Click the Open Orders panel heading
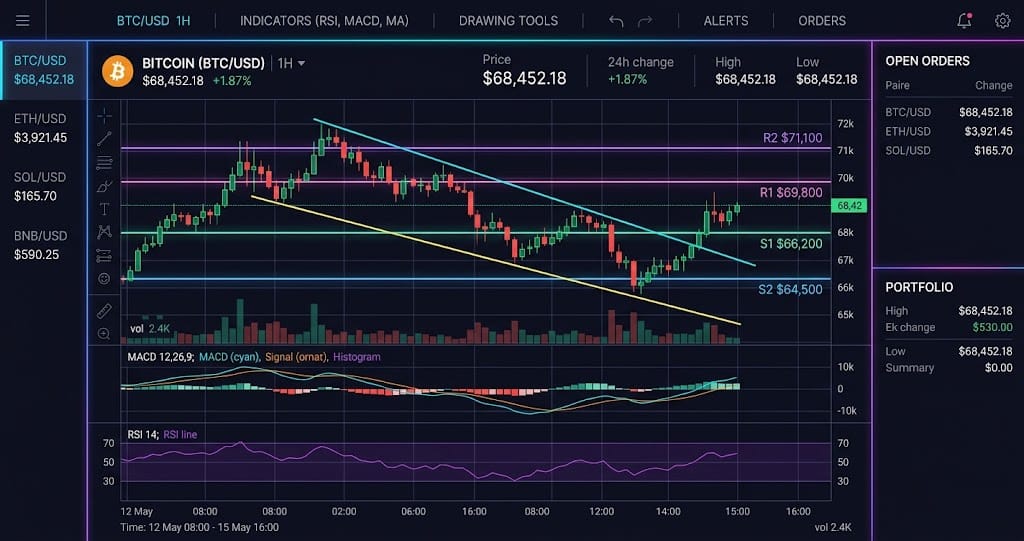 pyautogui.click(x=927, y=61)
